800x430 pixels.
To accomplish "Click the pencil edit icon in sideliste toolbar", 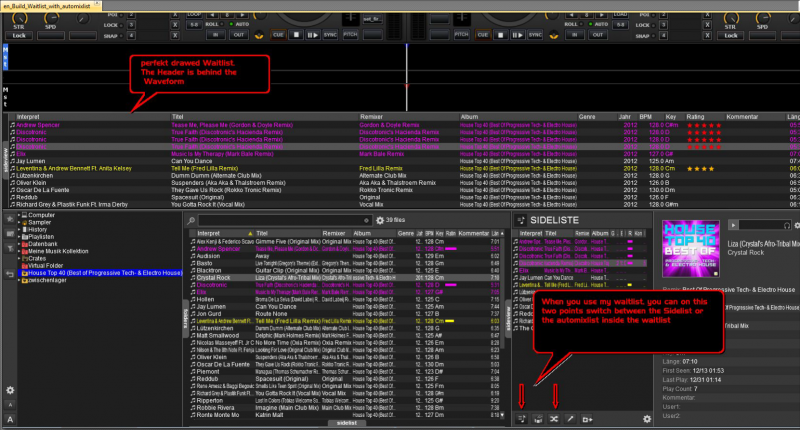I will tap(570, 419).
